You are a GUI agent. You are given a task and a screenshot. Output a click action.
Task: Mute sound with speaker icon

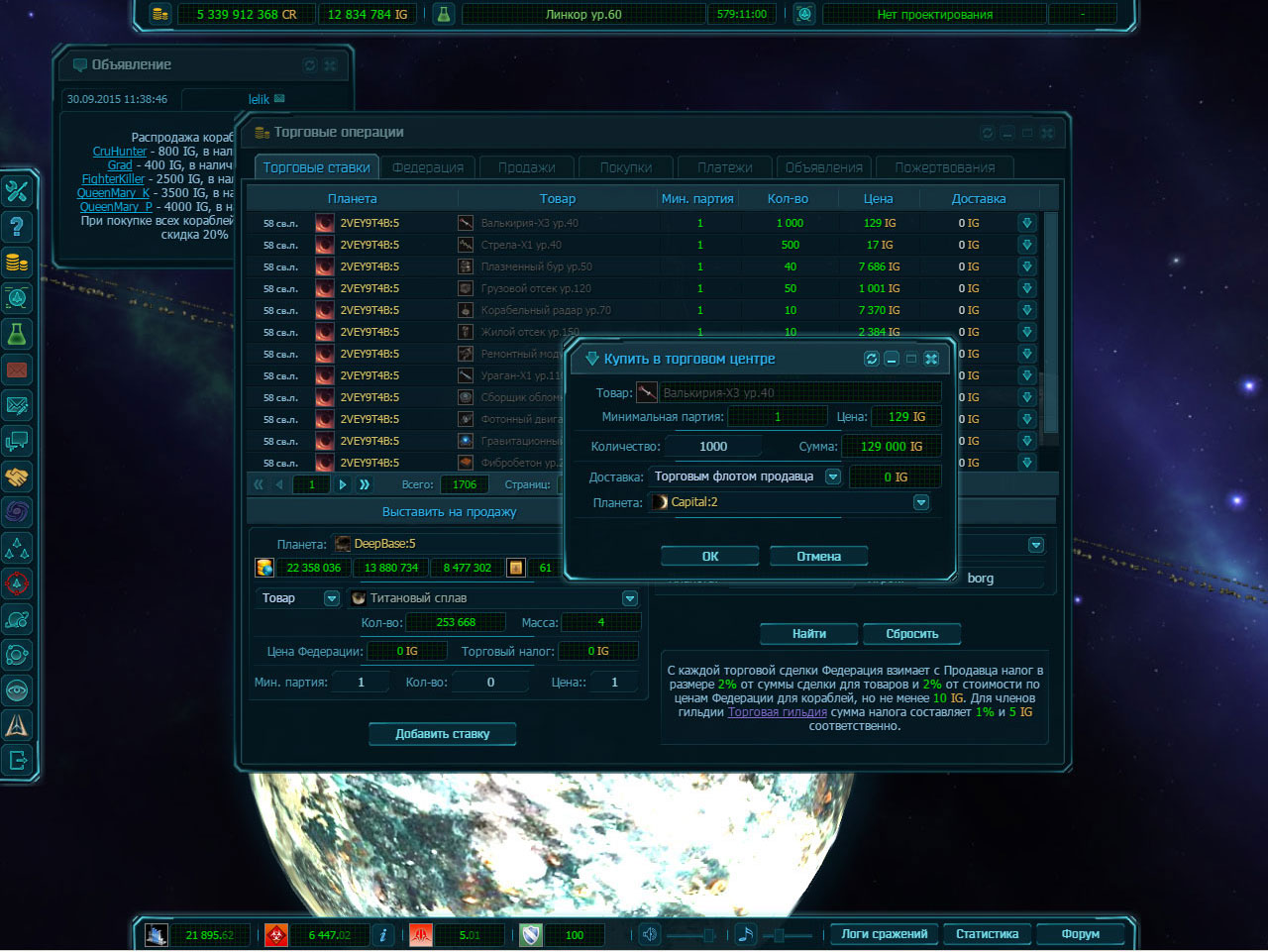[650, 934]
